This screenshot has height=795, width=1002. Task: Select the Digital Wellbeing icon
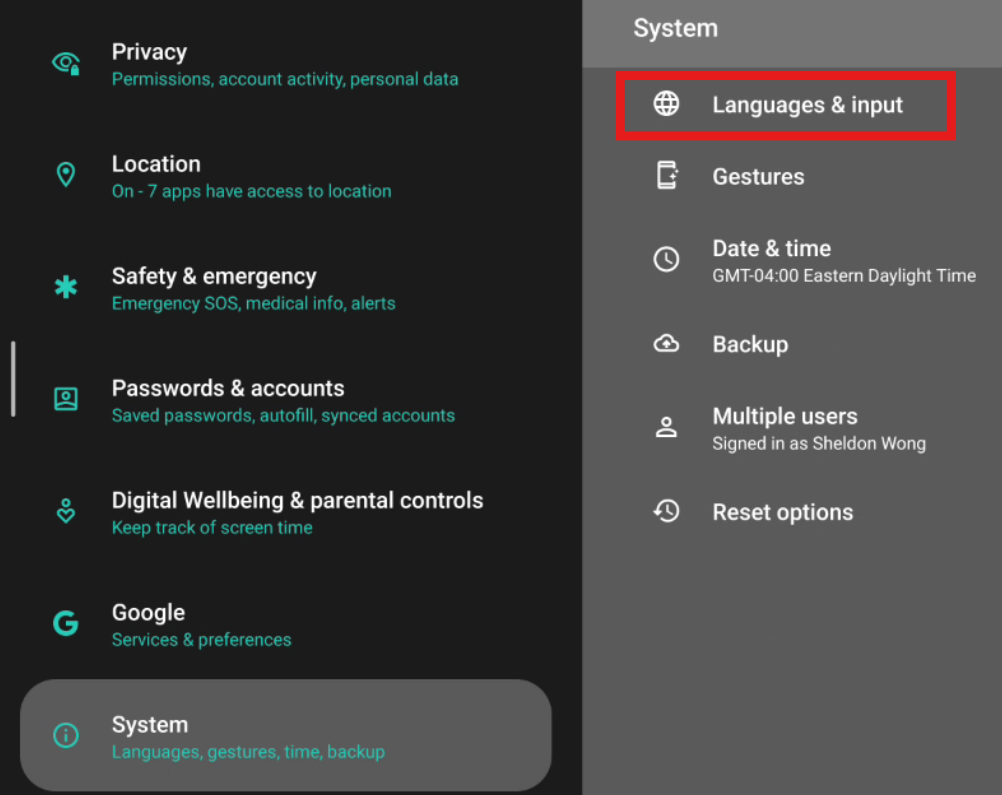(66, 511)
